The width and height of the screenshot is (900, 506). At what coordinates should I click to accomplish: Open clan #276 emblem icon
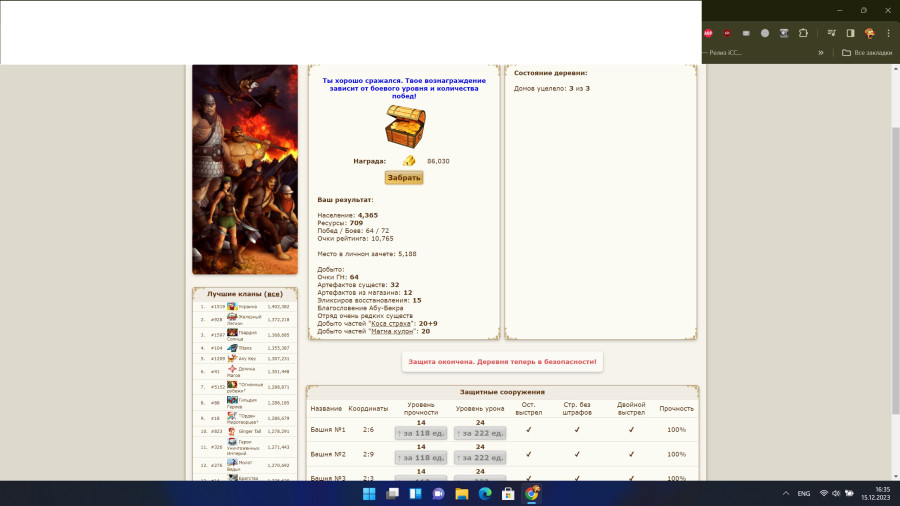coord(232,462)
